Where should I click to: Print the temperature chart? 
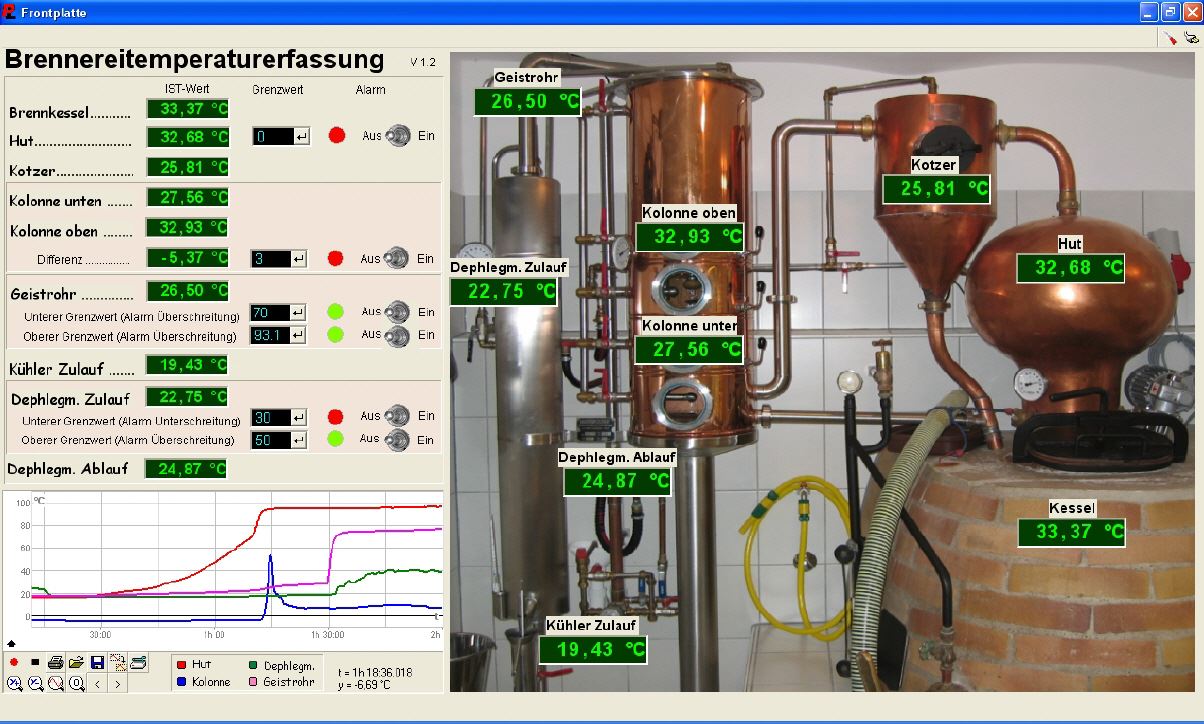click(x=56, y=662)
